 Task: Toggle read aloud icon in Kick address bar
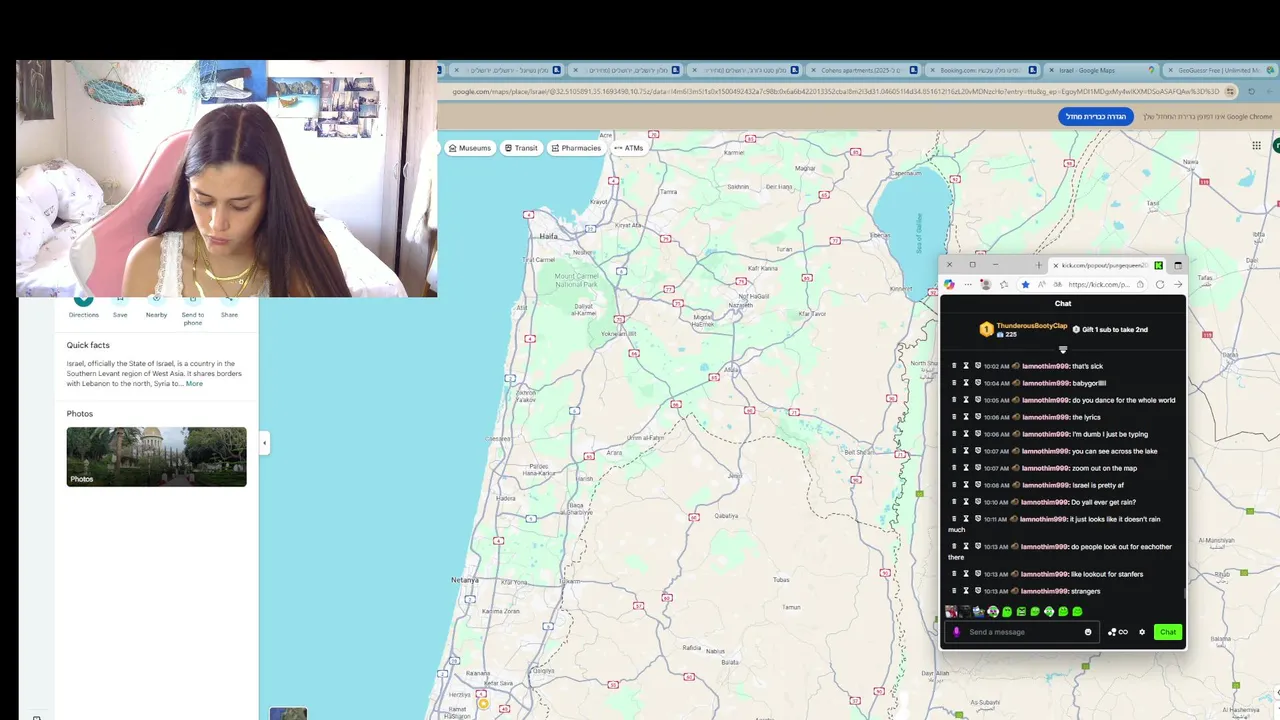(1041, 284)
